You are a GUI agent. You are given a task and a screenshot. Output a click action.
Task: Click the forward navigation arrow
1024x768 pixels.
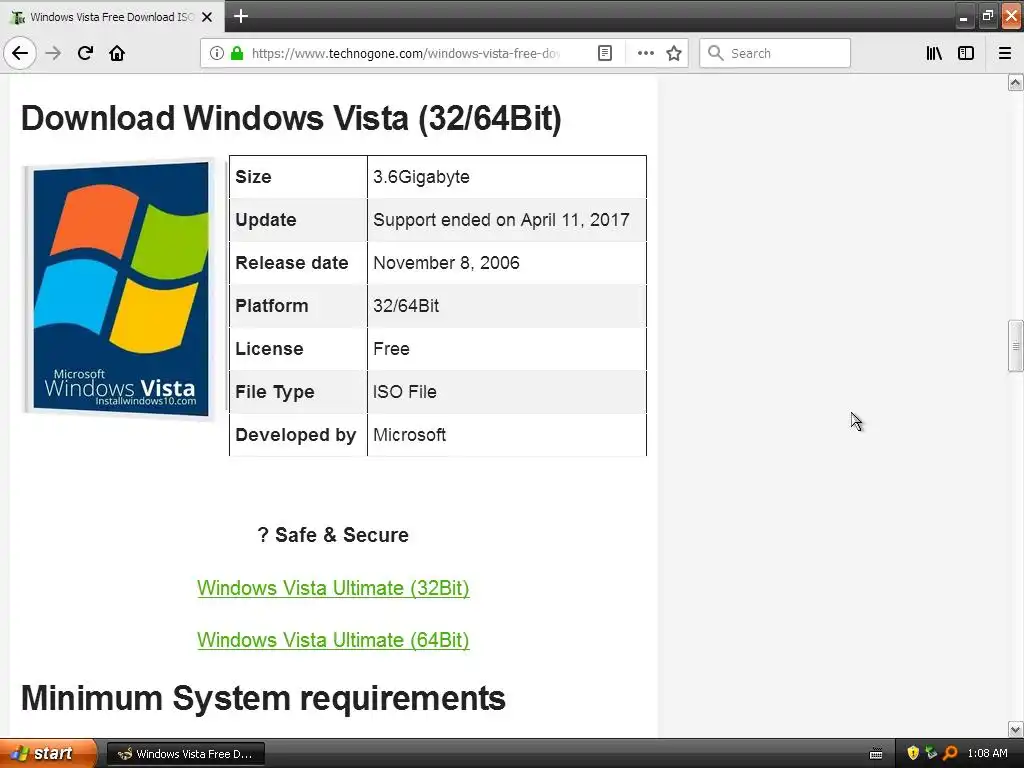pyautogui.click(x=54, y=53)
